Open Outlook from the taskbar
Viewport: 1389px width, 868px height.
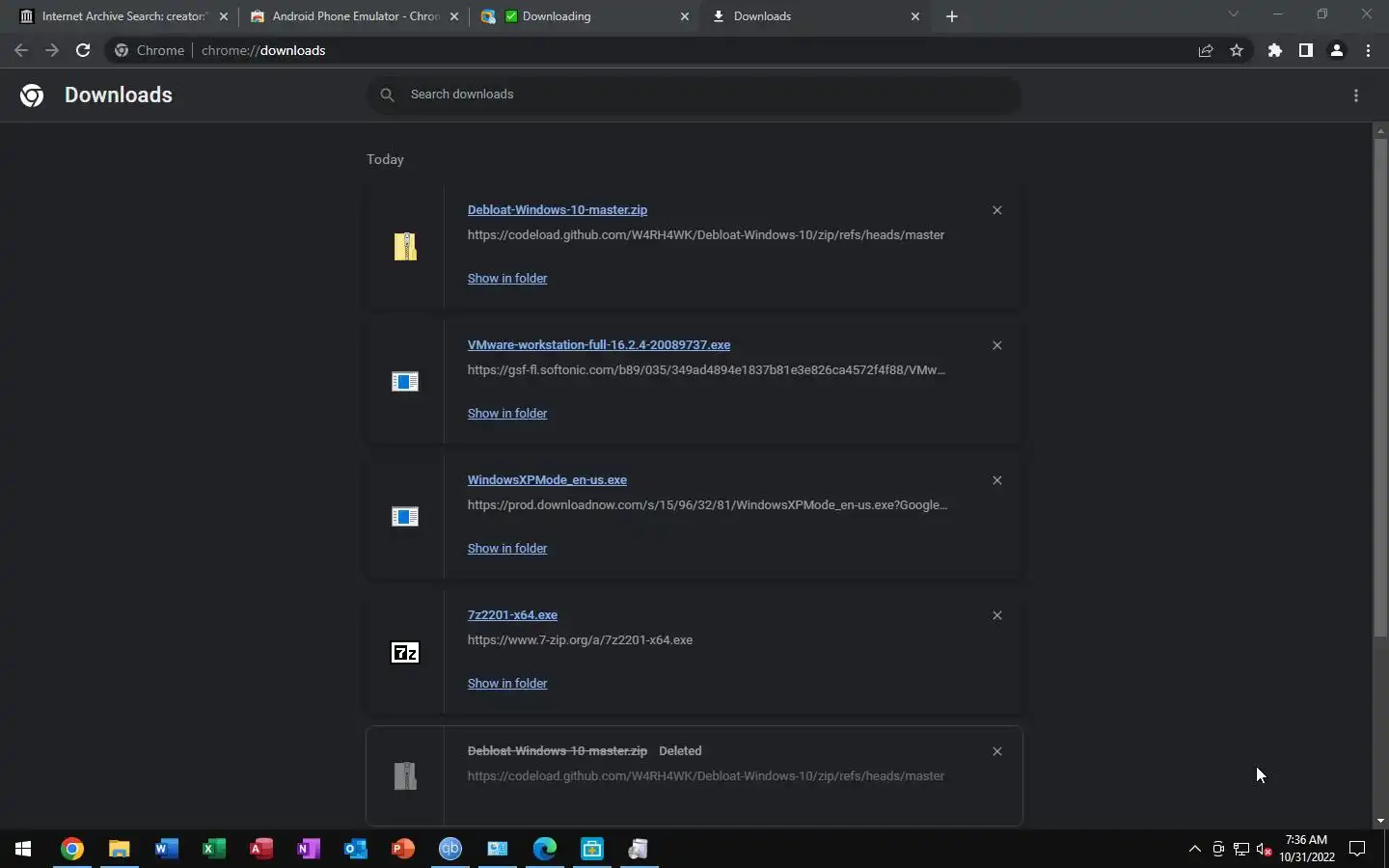[356, 849]
